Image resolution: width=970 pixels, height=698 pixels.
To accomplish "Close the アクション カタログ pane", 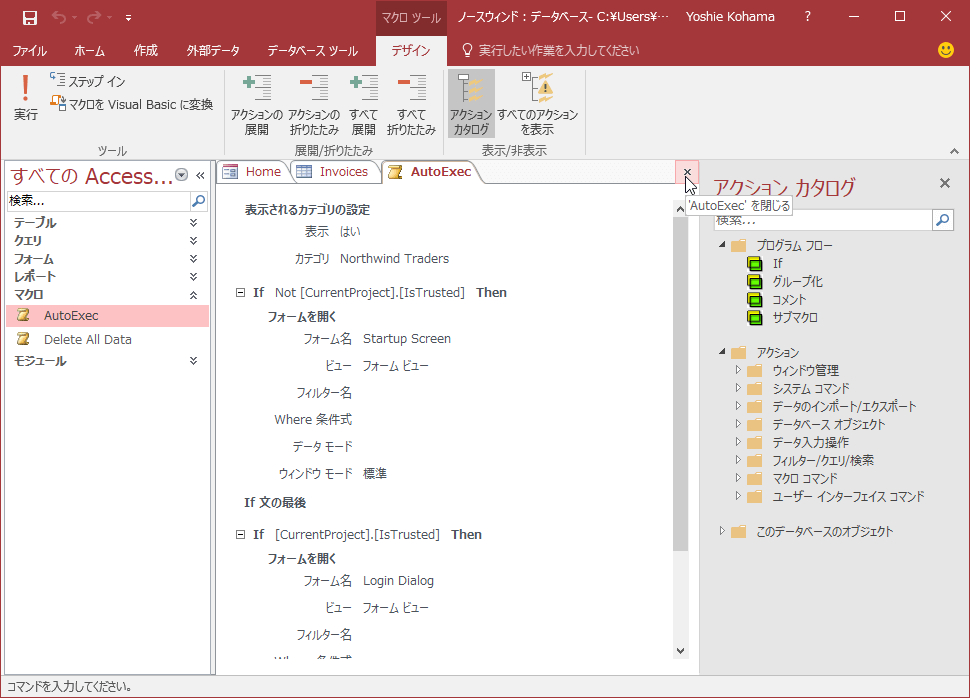I will [x=945, y=183].
